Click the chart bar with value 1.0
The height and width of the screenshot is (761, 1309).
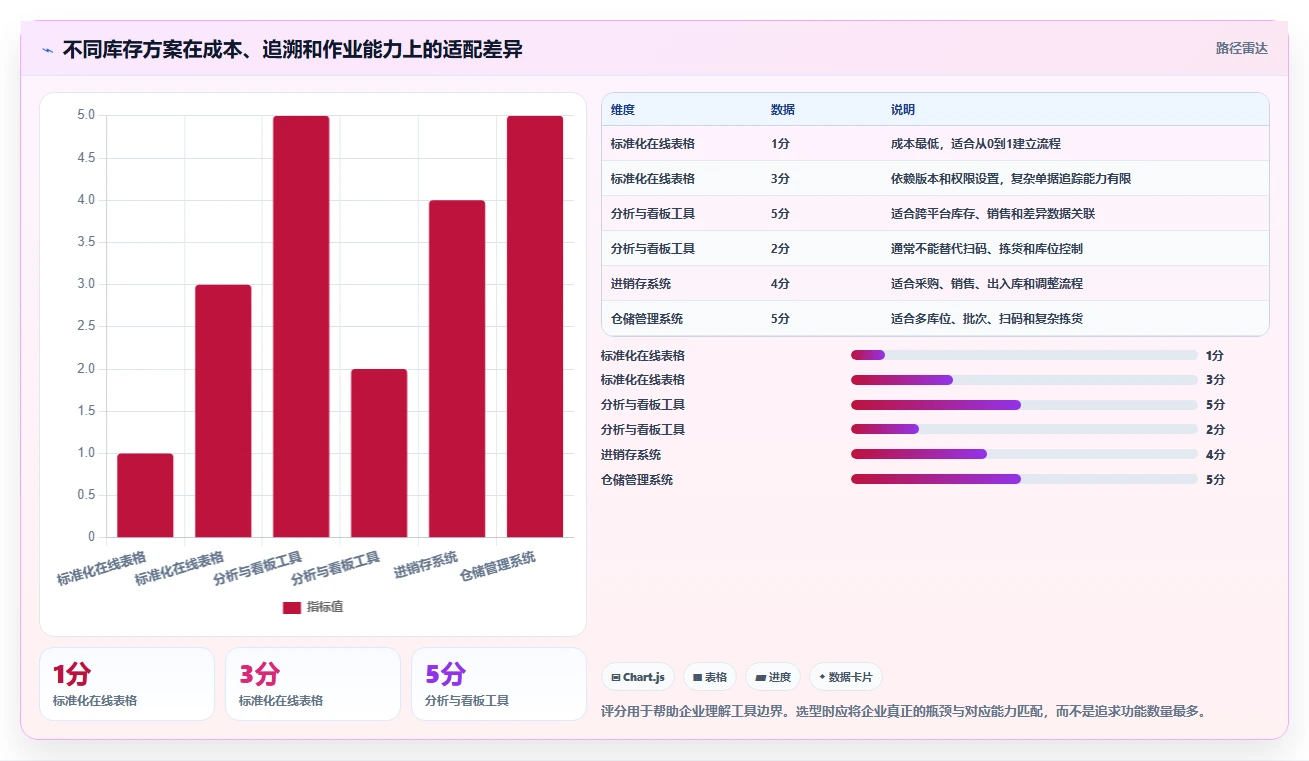coord(145,495)
